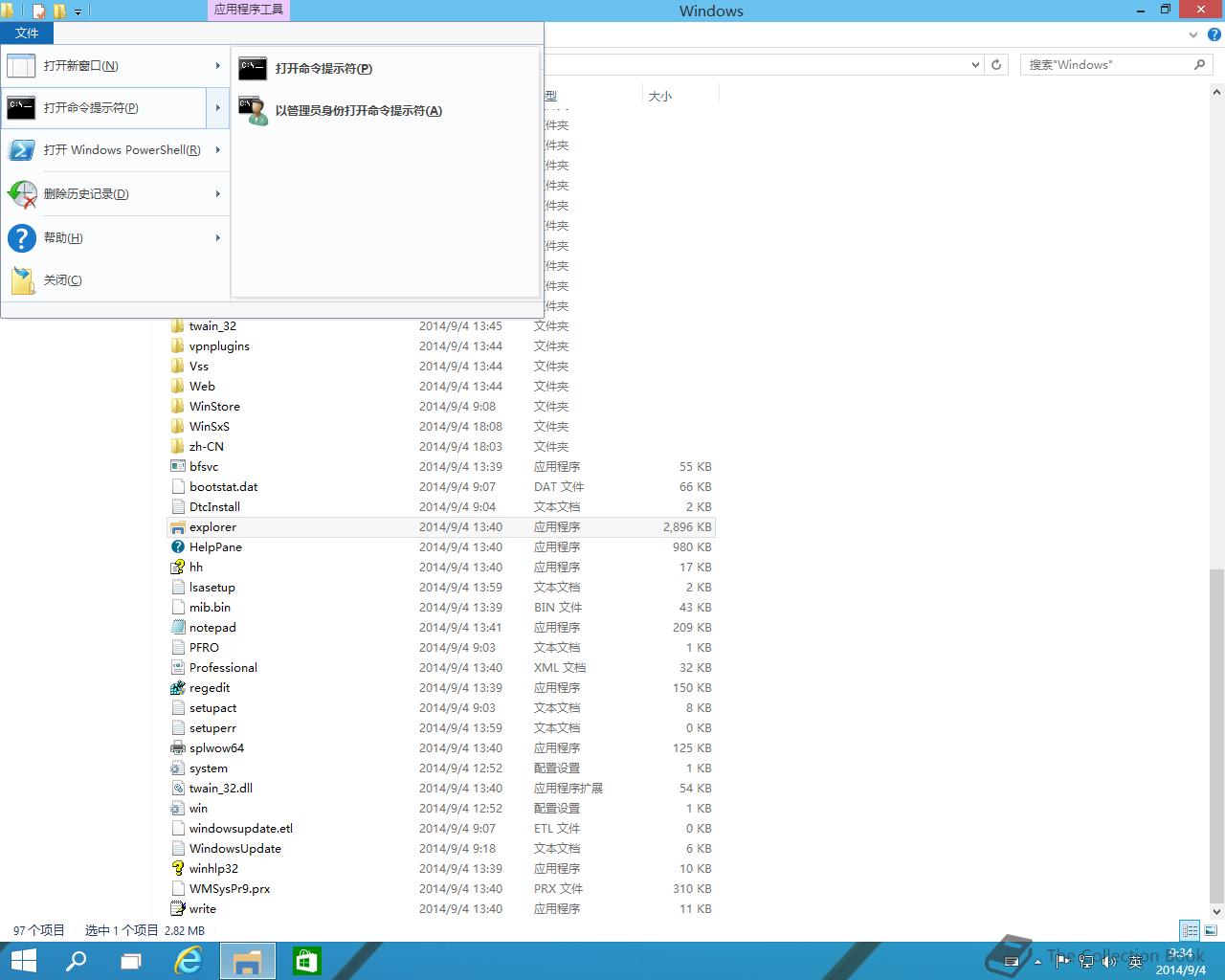Select the HelpPane file icon
Image resolution: width=1225 pixels, height=980 pixels.
click(x=177, y=547)
